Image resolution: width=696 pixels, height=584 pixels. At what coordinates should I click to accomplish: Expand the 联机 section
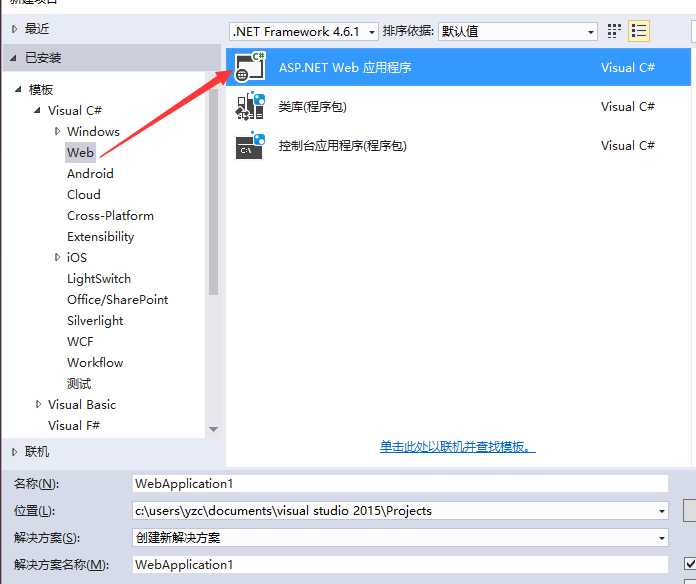pos(15,452)
